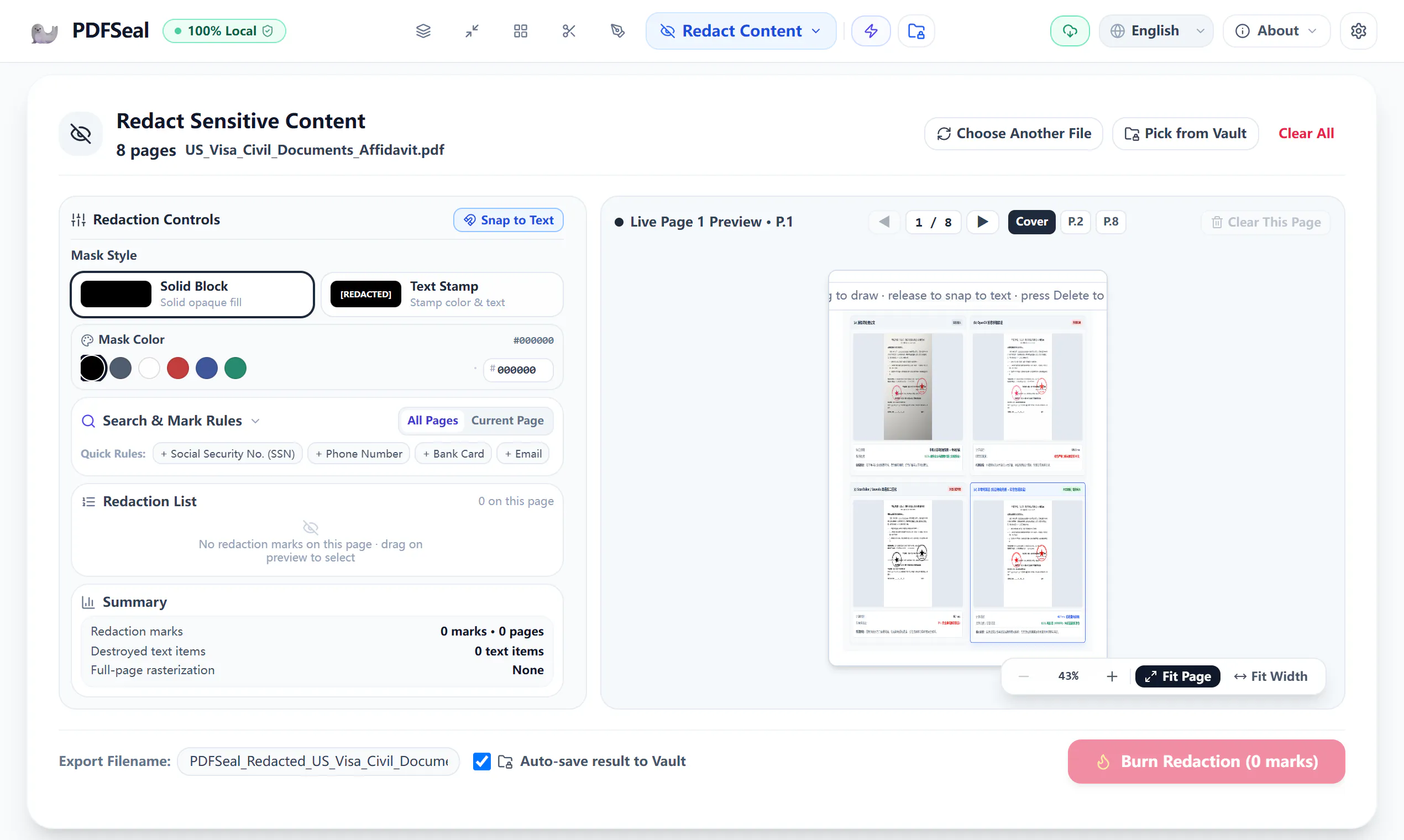Add Phone Number quick rule
Screen dimensions: 1404x840
[359, 454]
